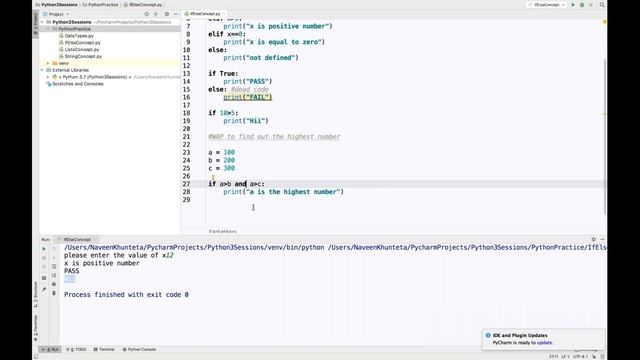Click the print icon in Run console

tap(54, 284)
